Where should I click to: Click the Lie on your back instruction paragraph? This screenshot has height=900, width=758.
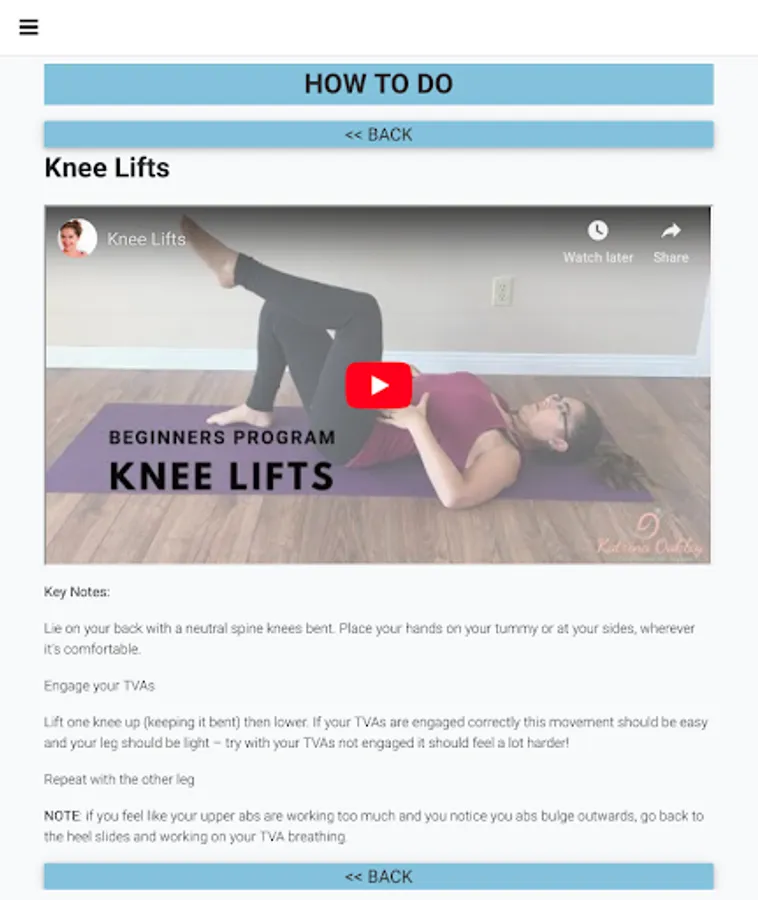click(x=370, y=638)
